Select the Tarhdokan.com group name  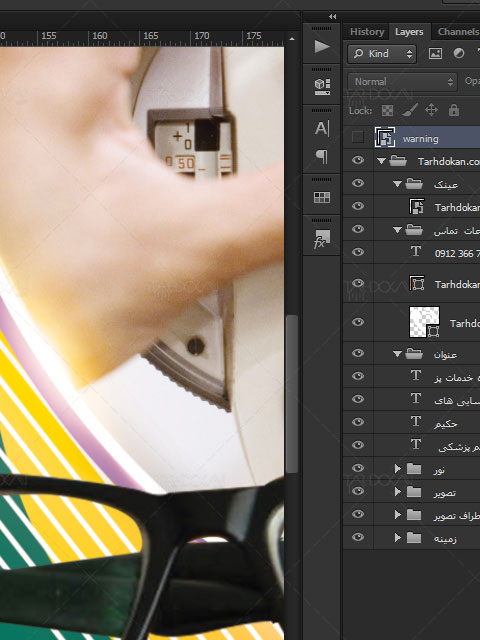click(x=449, y=162)
